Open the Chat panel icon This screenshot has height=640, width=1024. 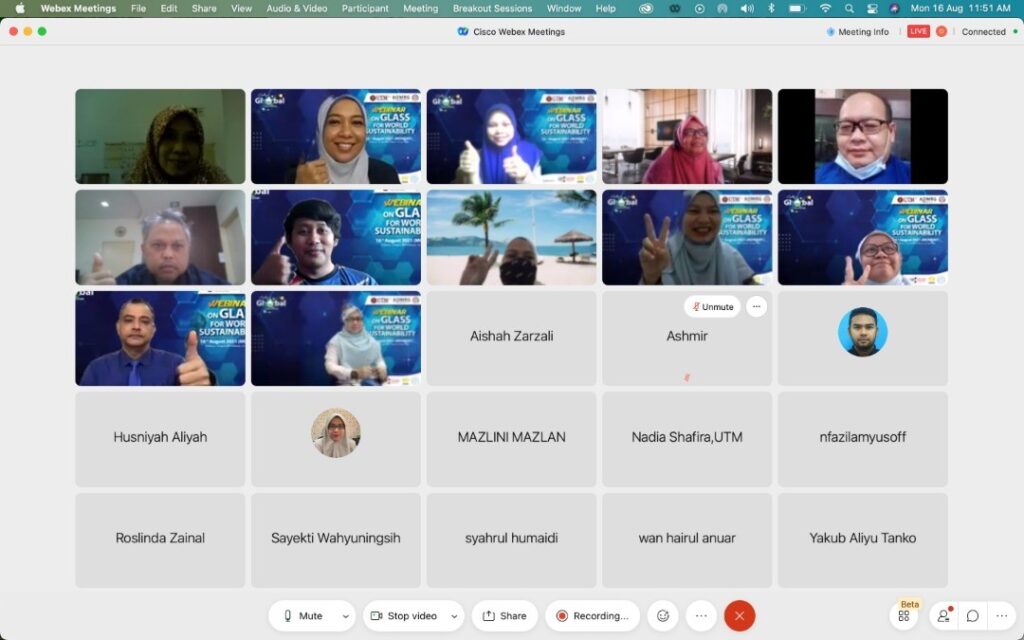click(972, 616)
